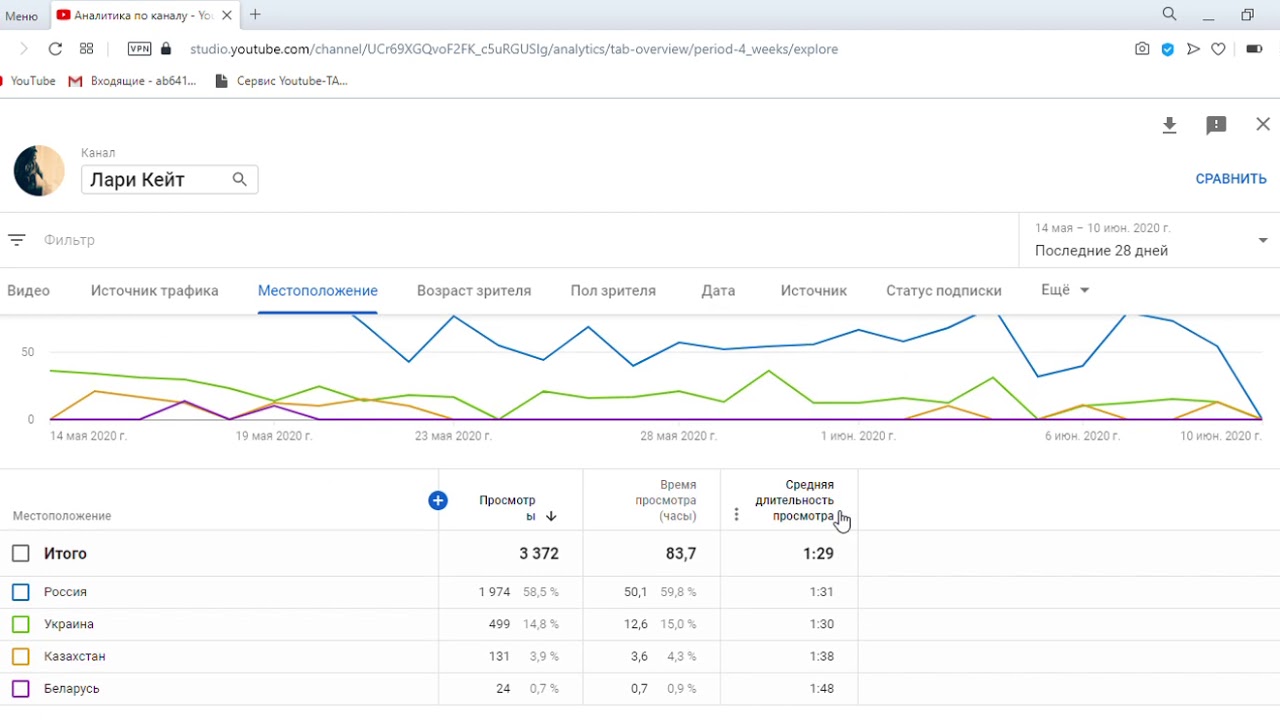The height and width of the screenshot is (720, 1280).
Task: Download the analytics report
Action: (1169, 125)
